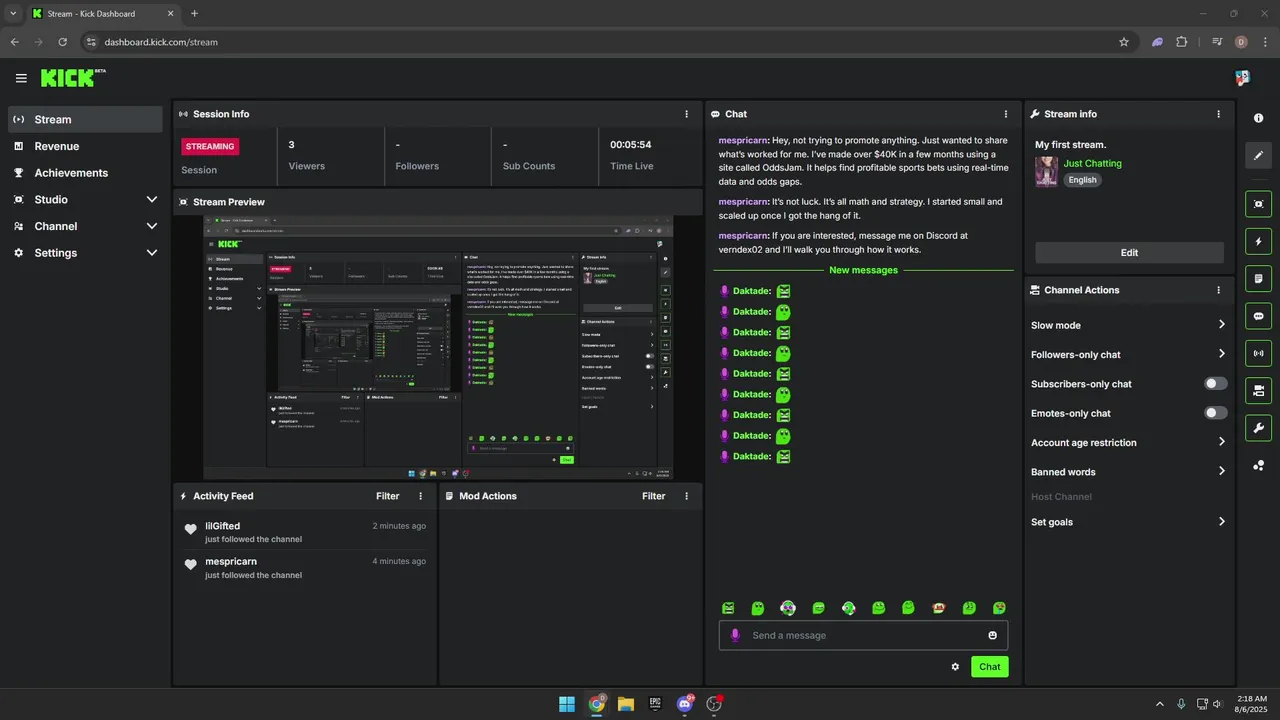
Task: Click liIGifted in the Activity Feed
Action: click(x=222, y=526)
